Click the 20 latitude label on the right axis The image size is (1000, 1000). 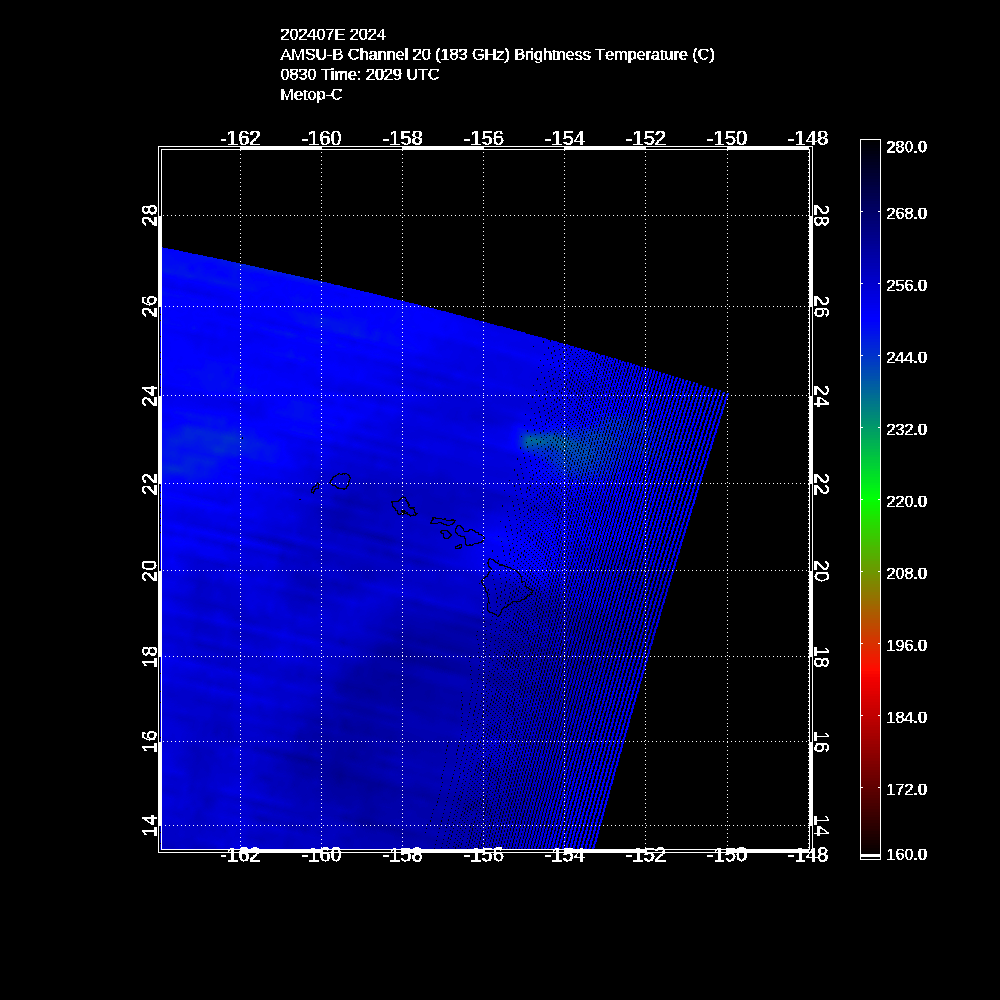pos(820,570)
